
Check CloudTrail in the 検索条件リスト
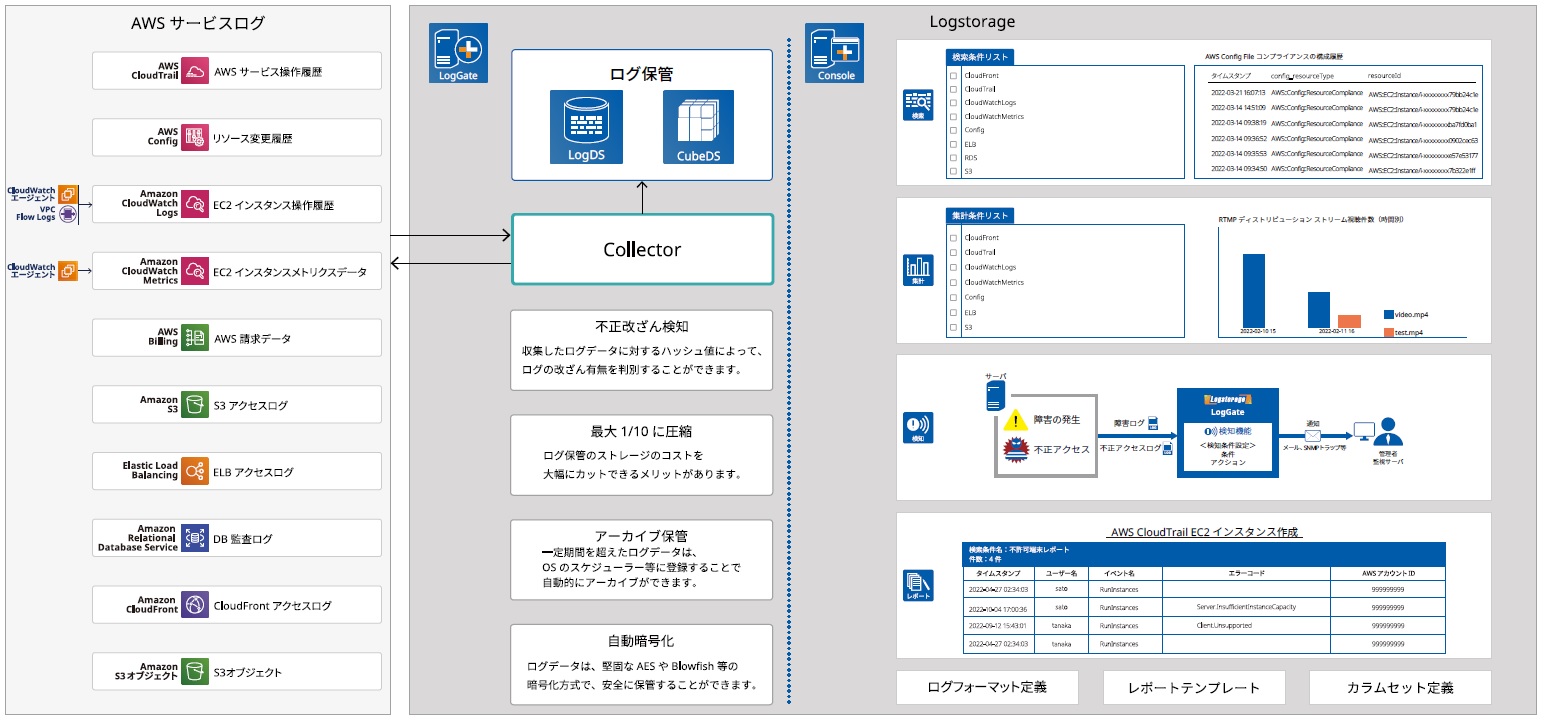click(x=953, y=89)
